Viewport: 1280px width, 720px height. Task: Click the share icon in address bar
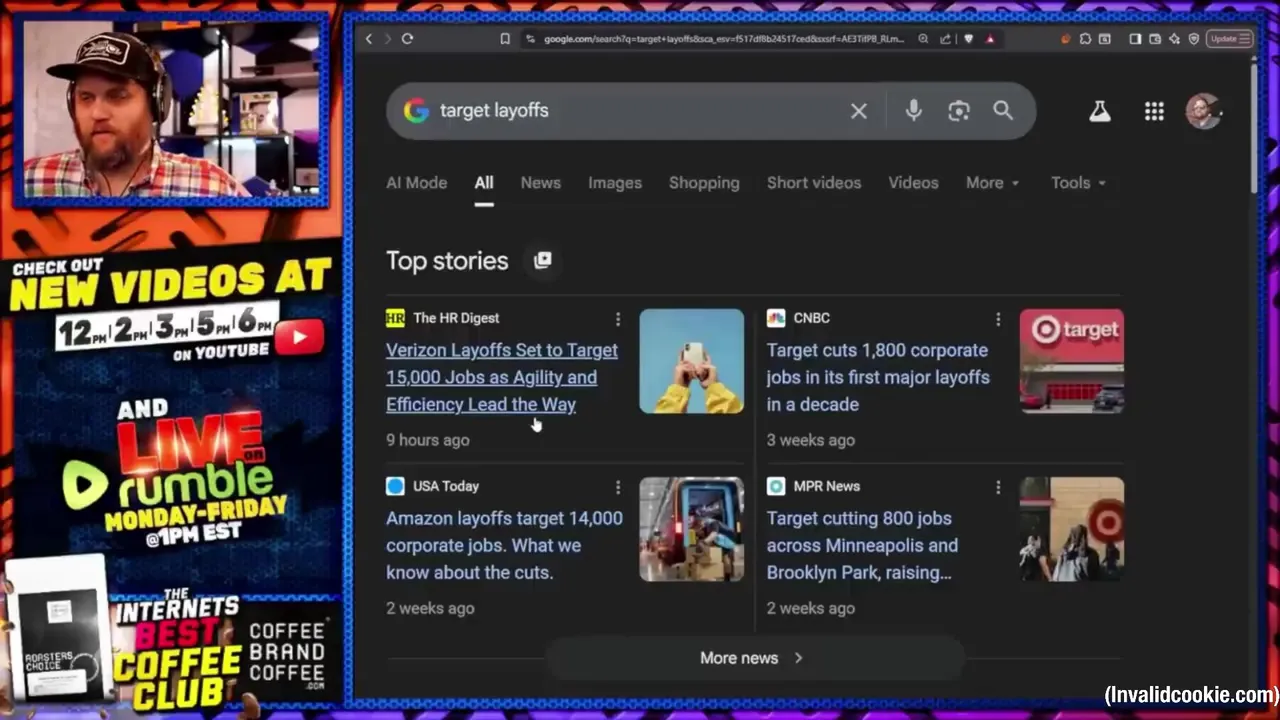pyautogui.click(x=946, y=39)
